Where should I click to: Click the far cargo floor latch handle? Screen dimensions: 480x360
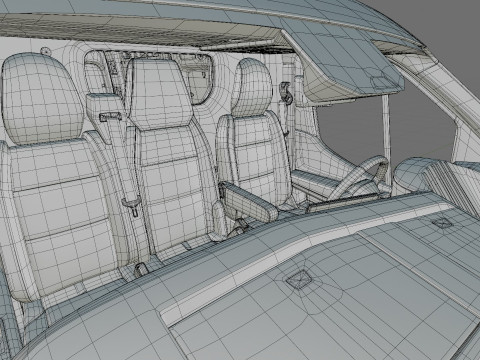[442, 223]
